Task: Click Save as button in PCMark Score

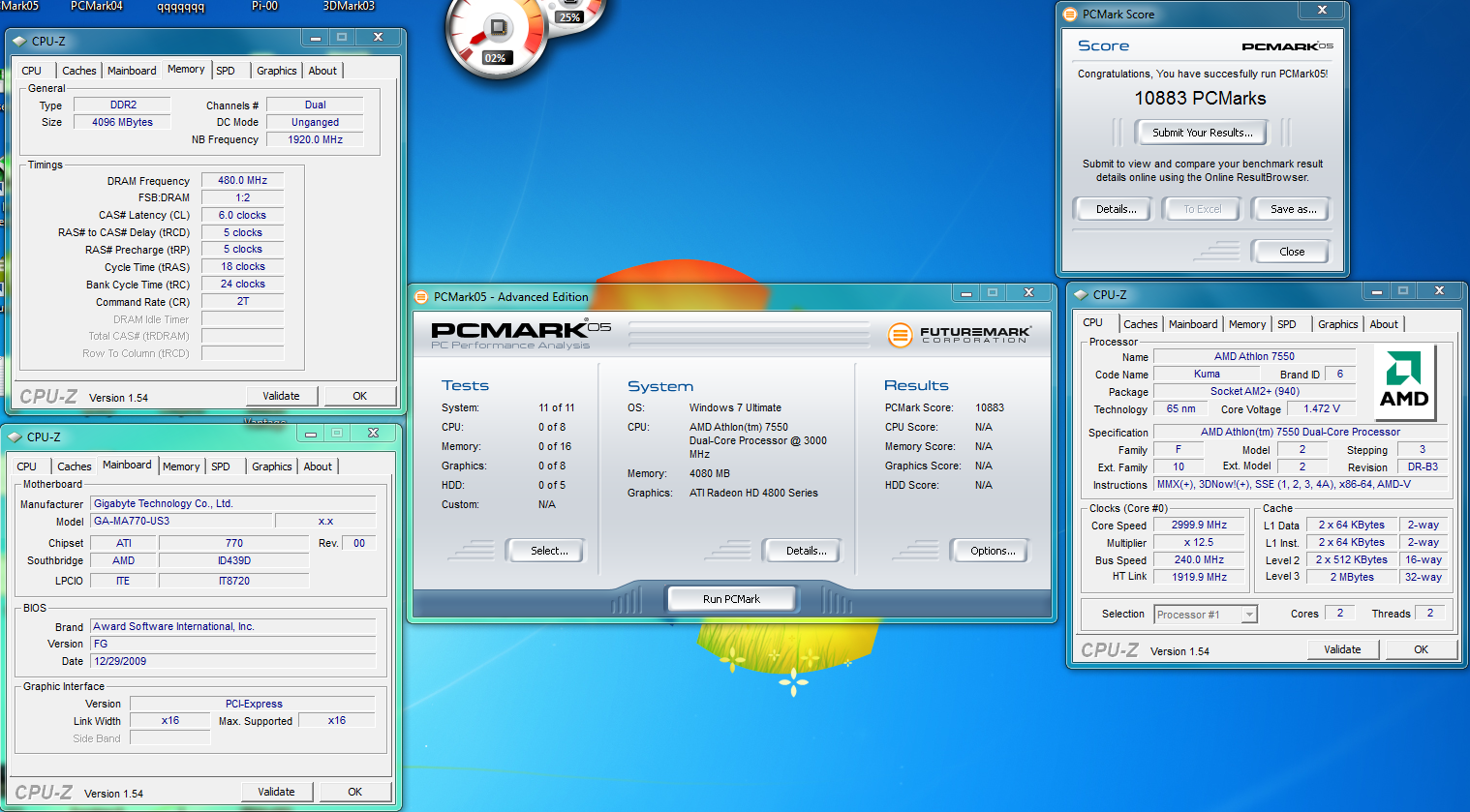Action: tap(1293, 209)
